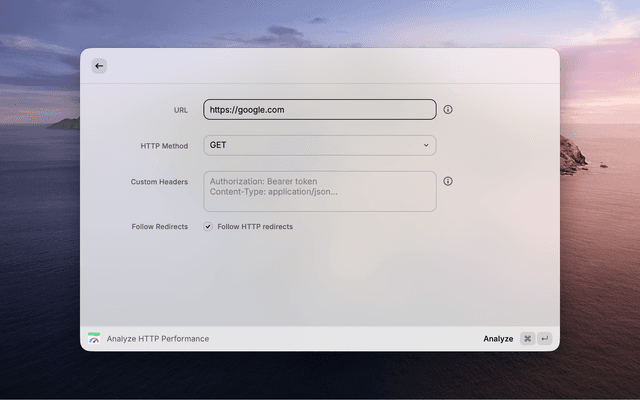The height and width of the screenshot is (400, 640).
Task: Click into the Custom Headers text area
Action: (x=319, y=191)
